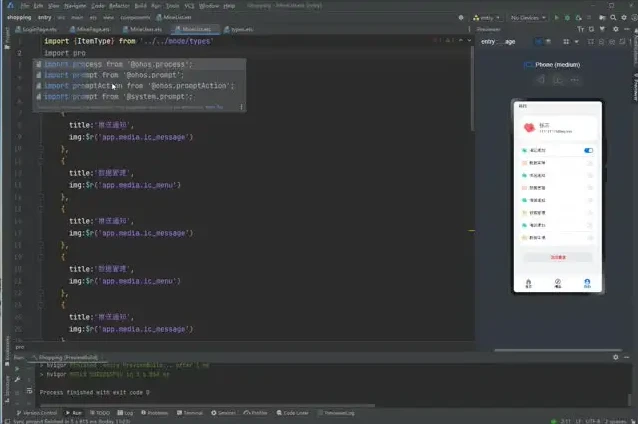Open the Profiler tool window
Viewport: 638px width, 424px height.
tap(255, 412)
